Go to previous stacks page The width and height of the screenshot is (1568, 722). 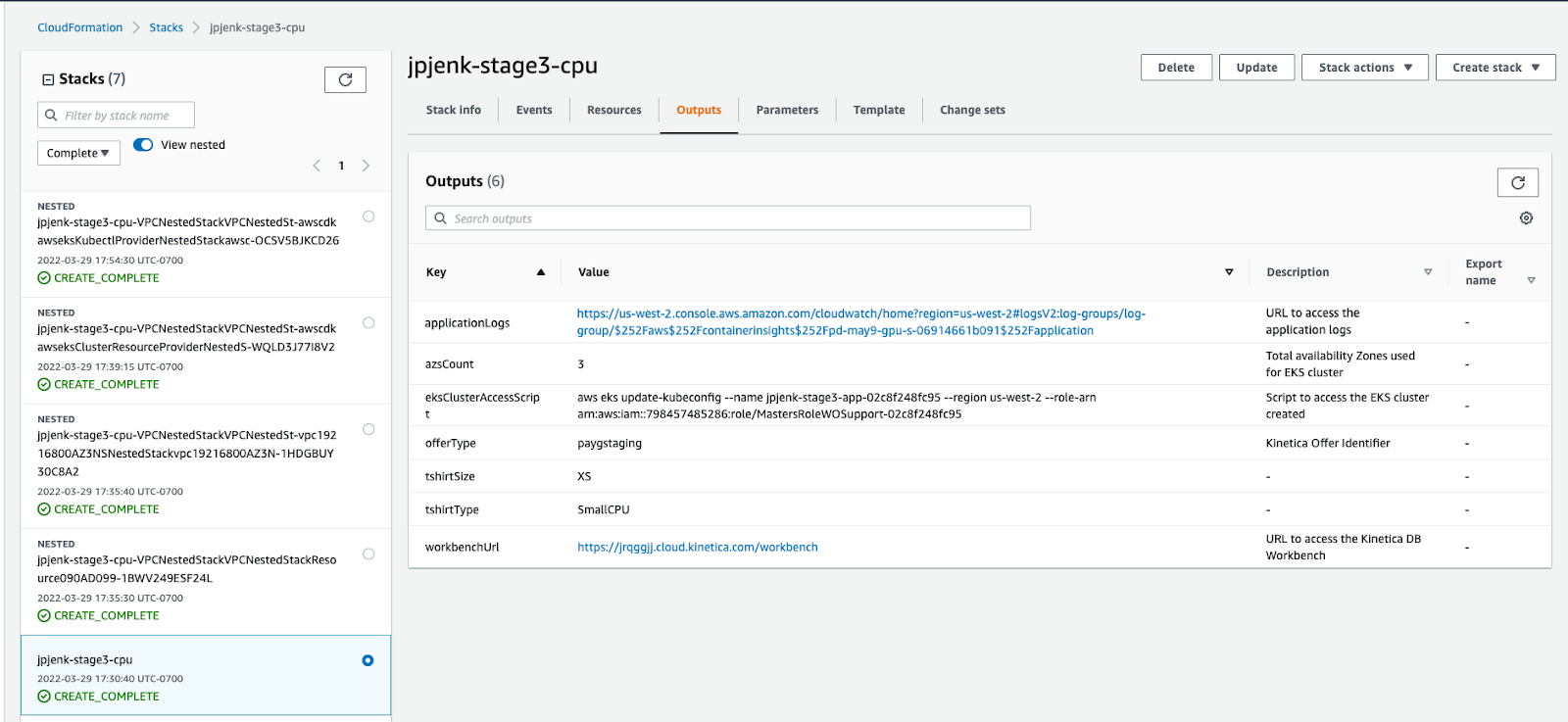pos(317,166)
